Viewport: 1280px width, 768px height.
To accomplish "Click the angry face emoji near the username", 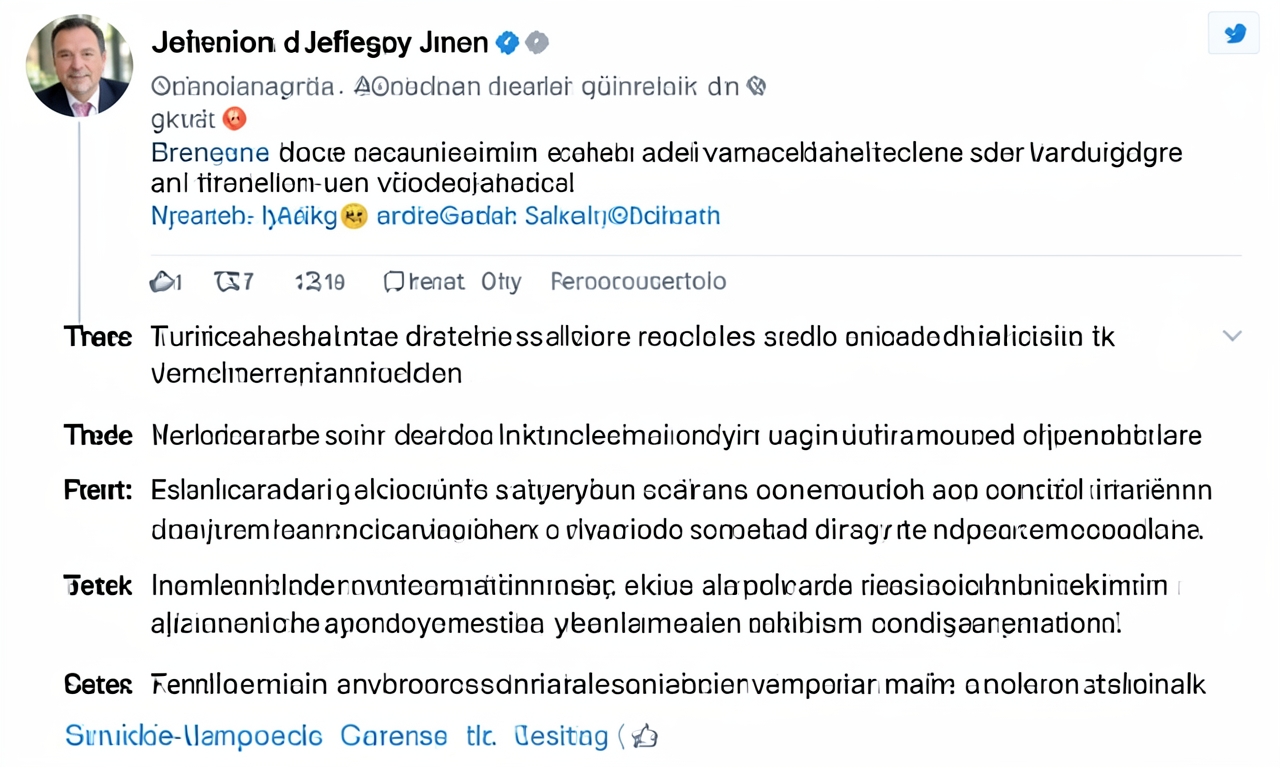I will pos(234,118).
